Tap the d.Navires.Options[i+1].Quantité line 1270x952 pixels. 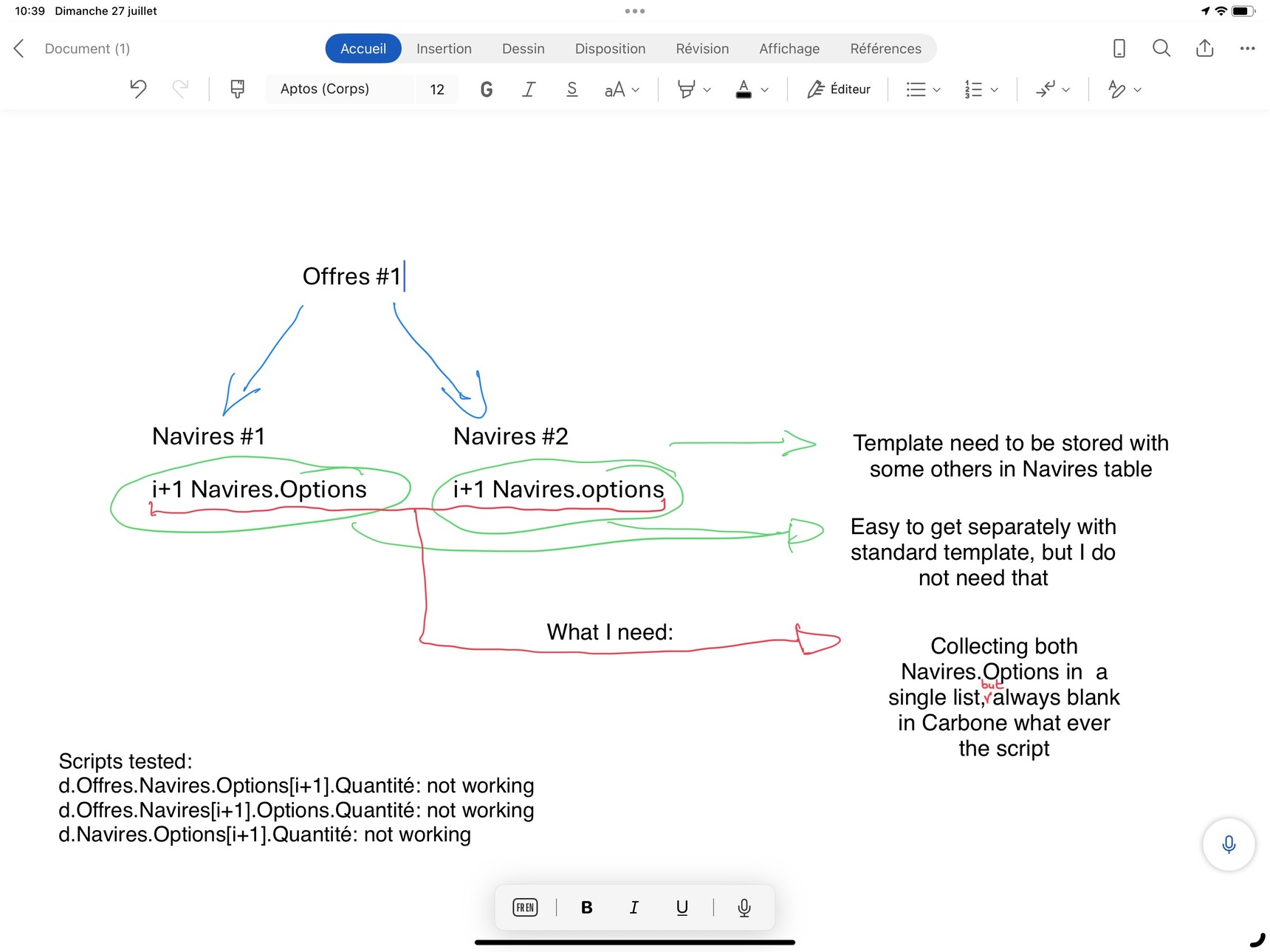[264, 835]
